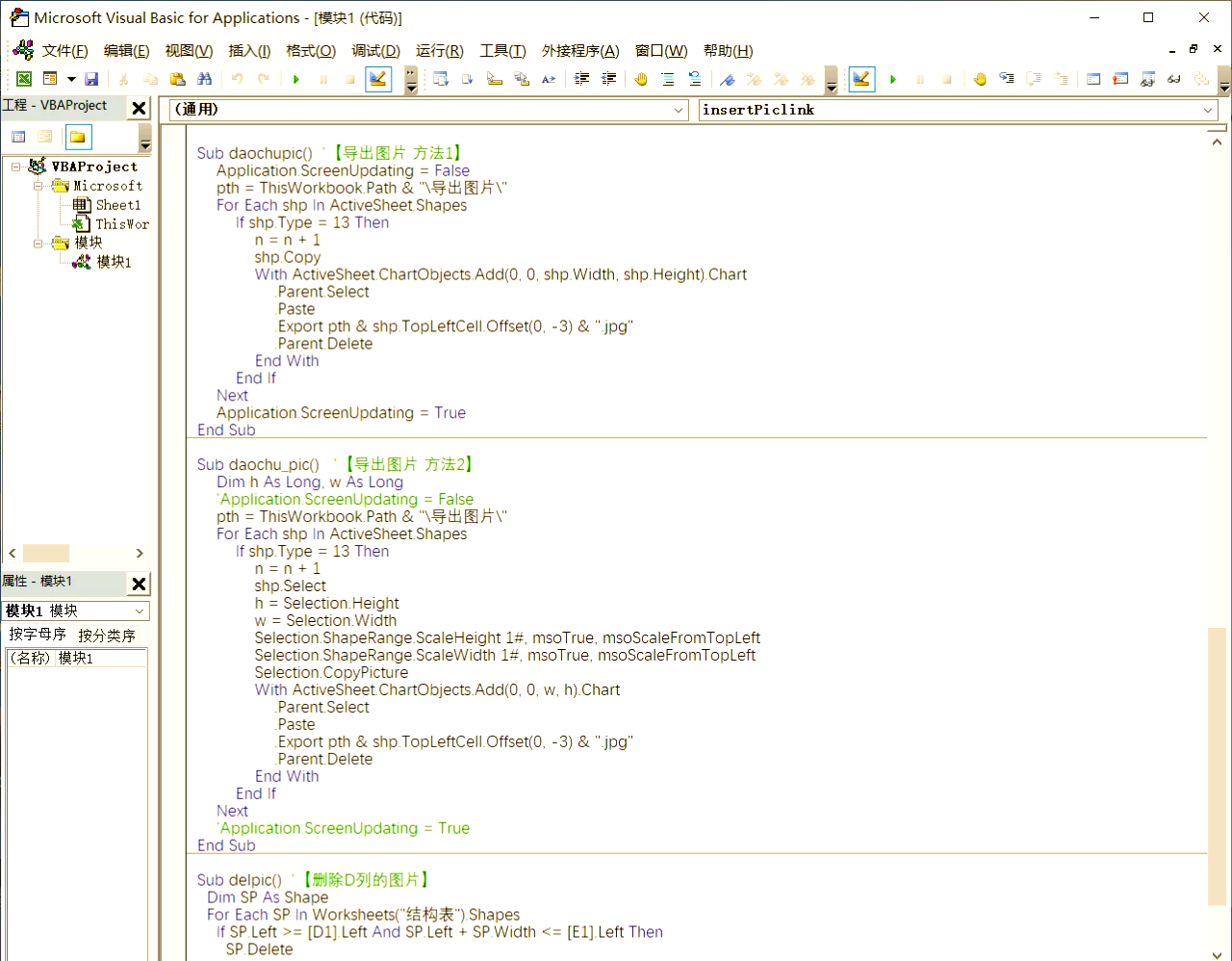Screen dimensions: 1232x961
Task: Collapse the 模块 folder node
Action: click(38, 243)
